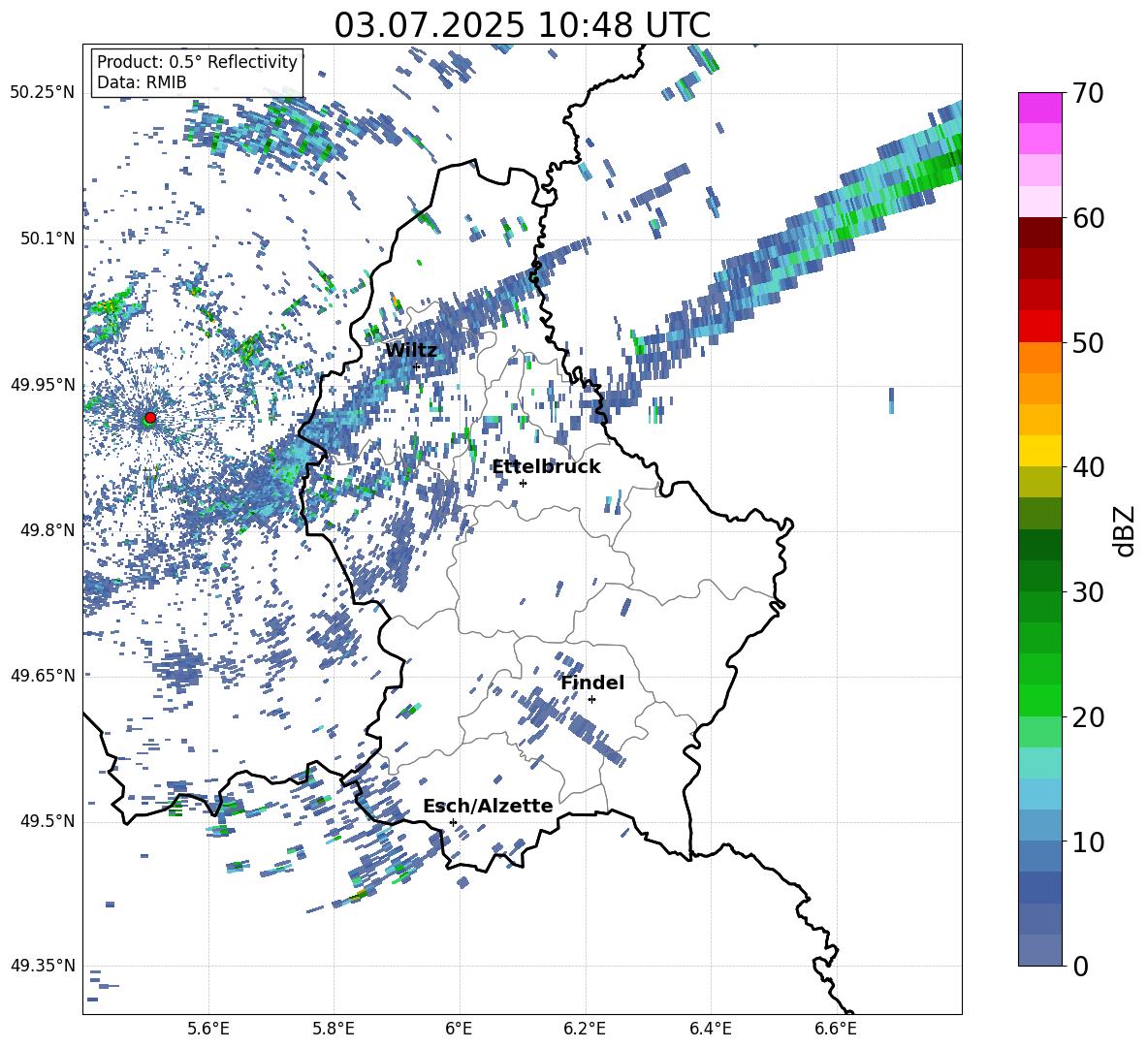1148x1048 pixels.
Task: Click the 20 value on the colorbar
Action: pyautogui.click(x=1087, y=717)
